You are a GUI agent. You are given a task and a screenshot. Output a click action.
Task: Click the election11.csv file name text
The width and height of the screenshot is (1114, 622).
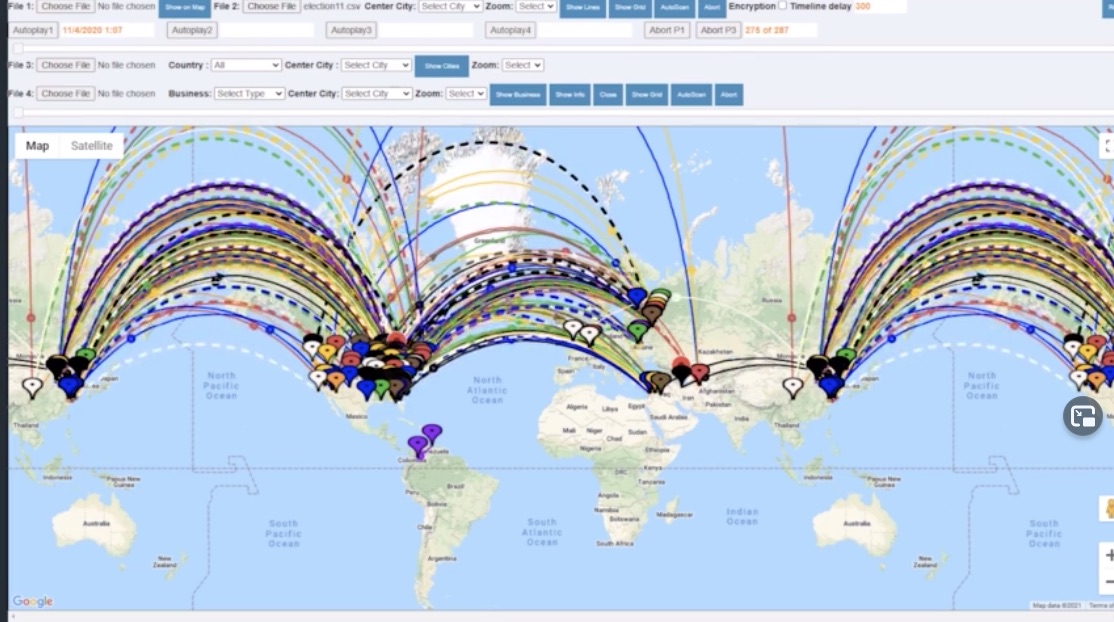(x=332, y=6)
